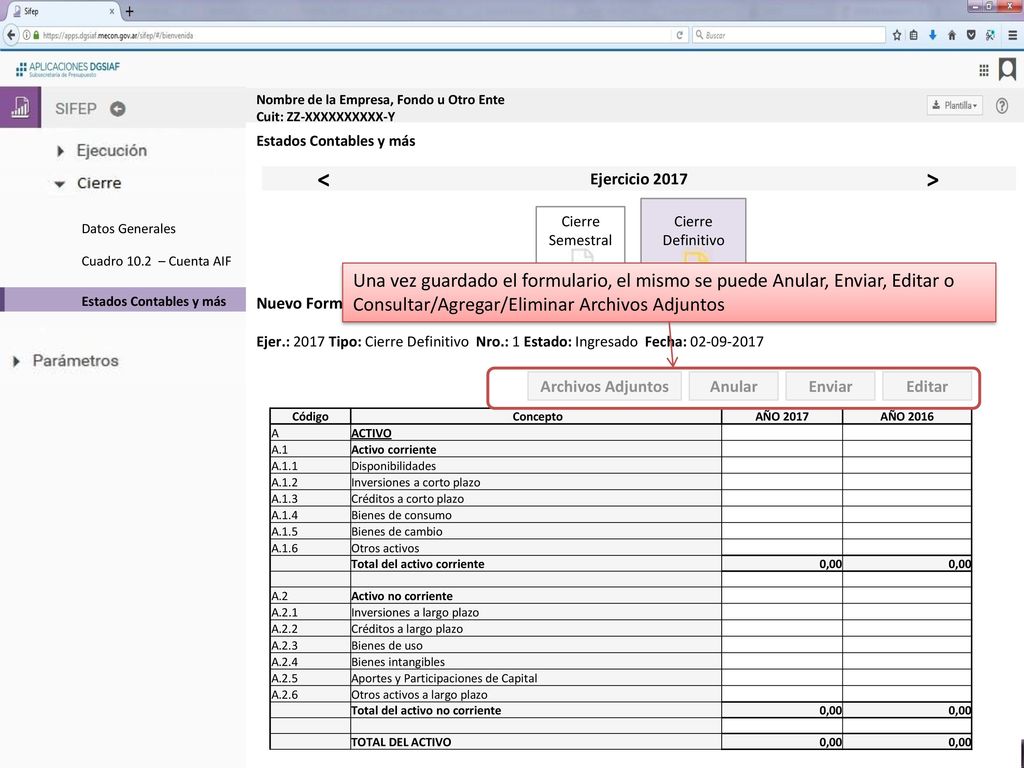Click the padlock site security icon

tap(37, 35)
